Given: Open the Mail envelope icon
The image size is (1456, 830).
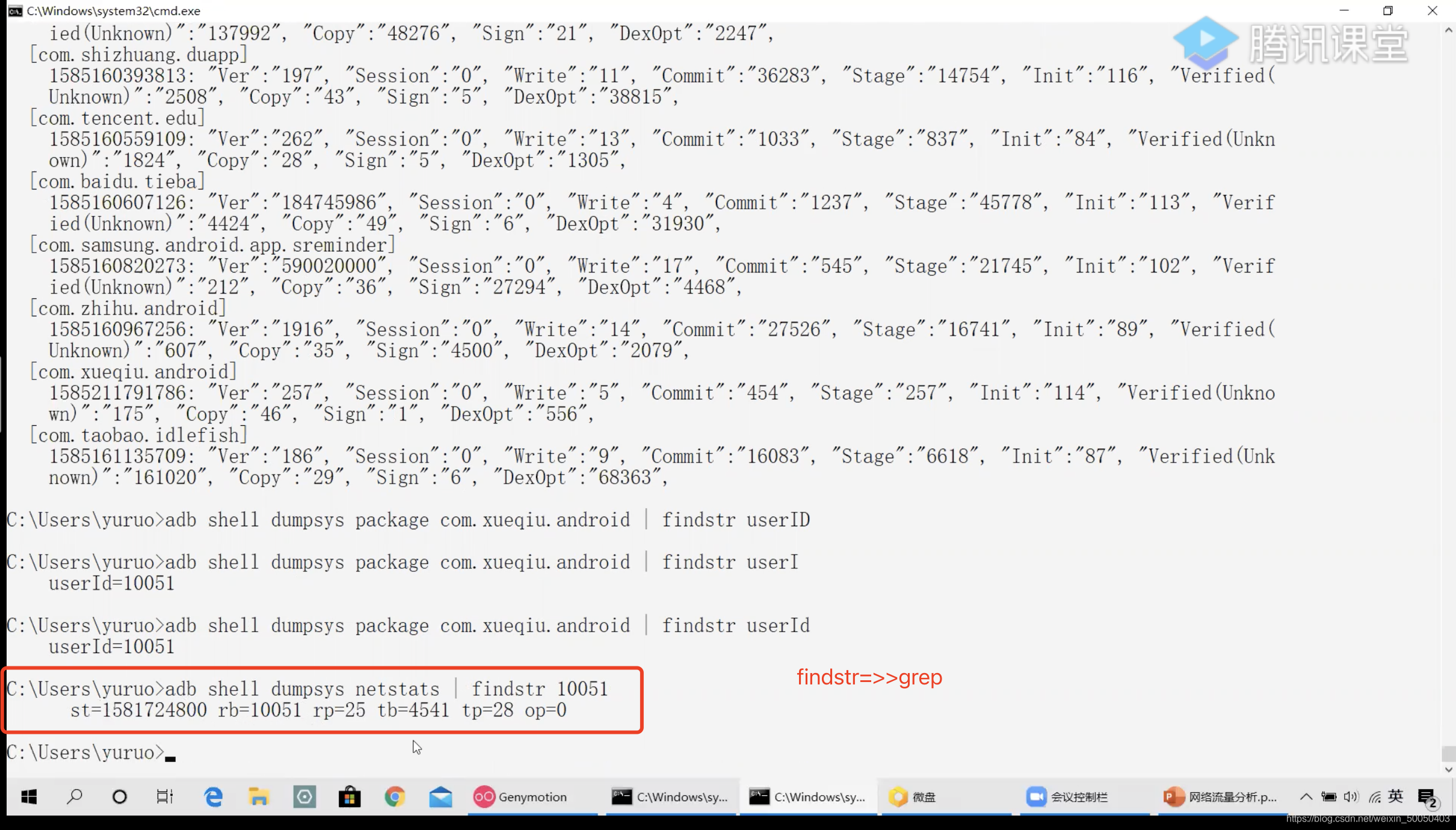Looking at the screenshot, I should [x=440, y=797].
